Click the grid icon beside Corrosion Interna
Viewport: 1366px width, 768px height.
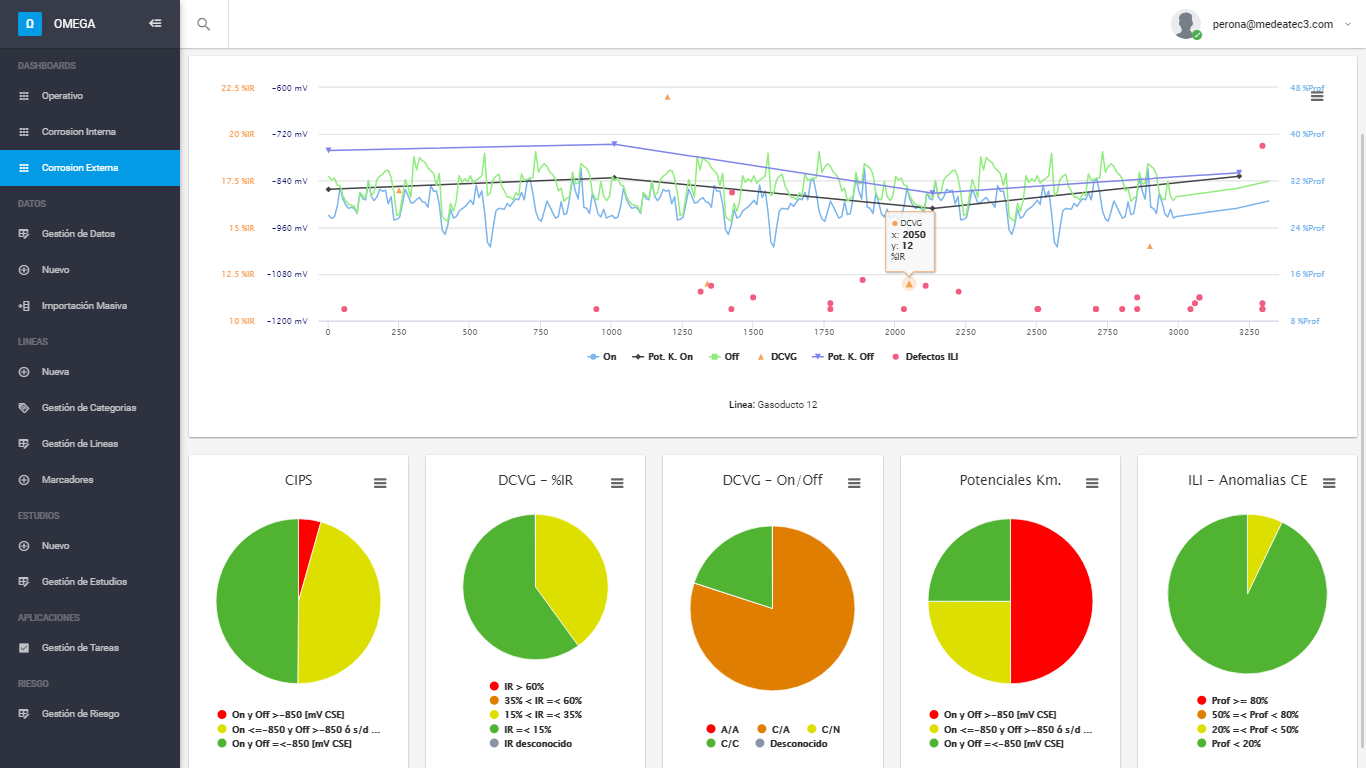24,132
